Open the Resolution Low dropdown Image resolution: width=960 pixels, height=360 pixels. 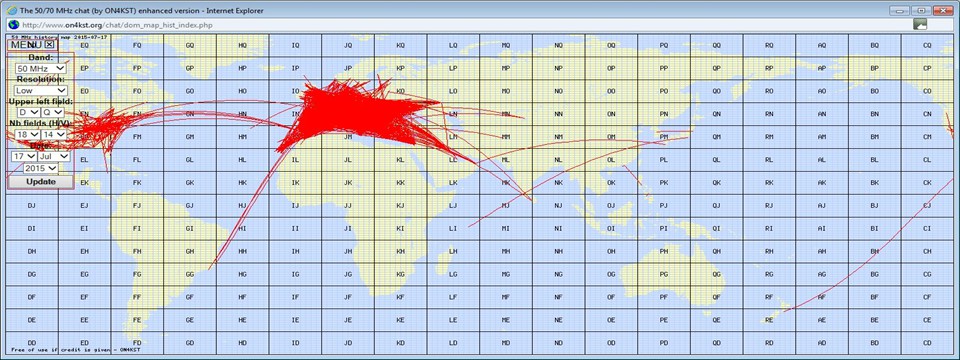(41, 90)
